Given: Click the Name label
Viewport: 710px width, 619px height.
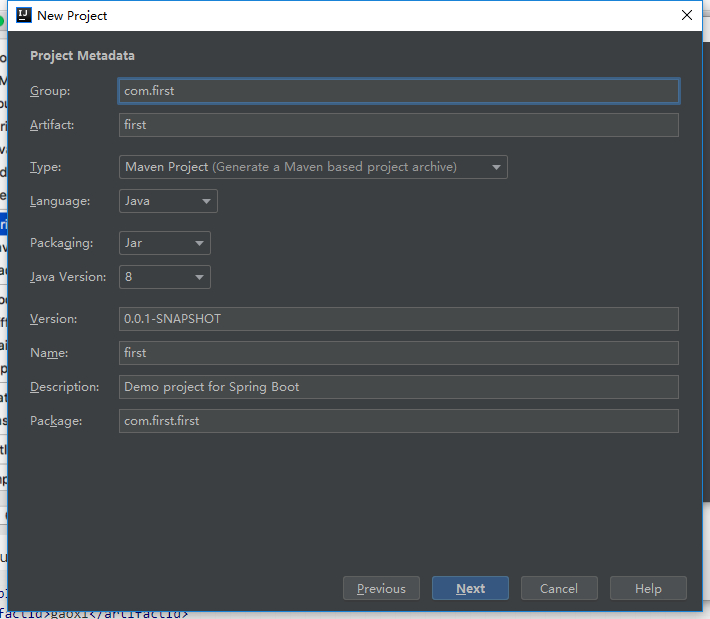Looking at the screenshot, I should point(49,353).
